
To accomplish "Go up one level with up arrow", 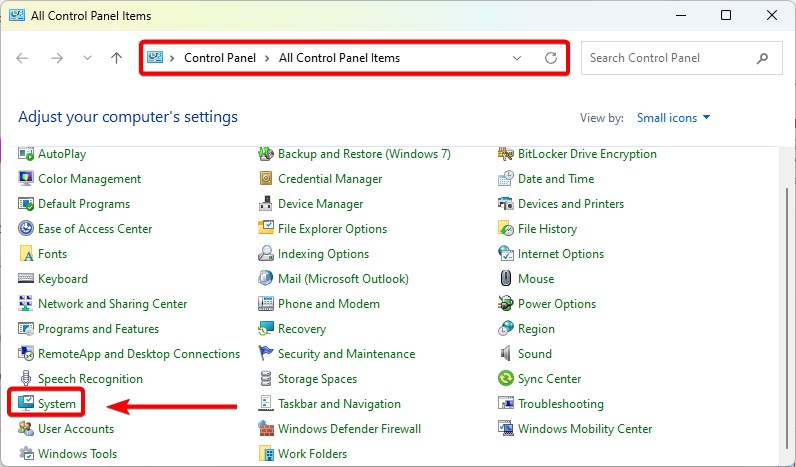I will (x=117, y=58).
